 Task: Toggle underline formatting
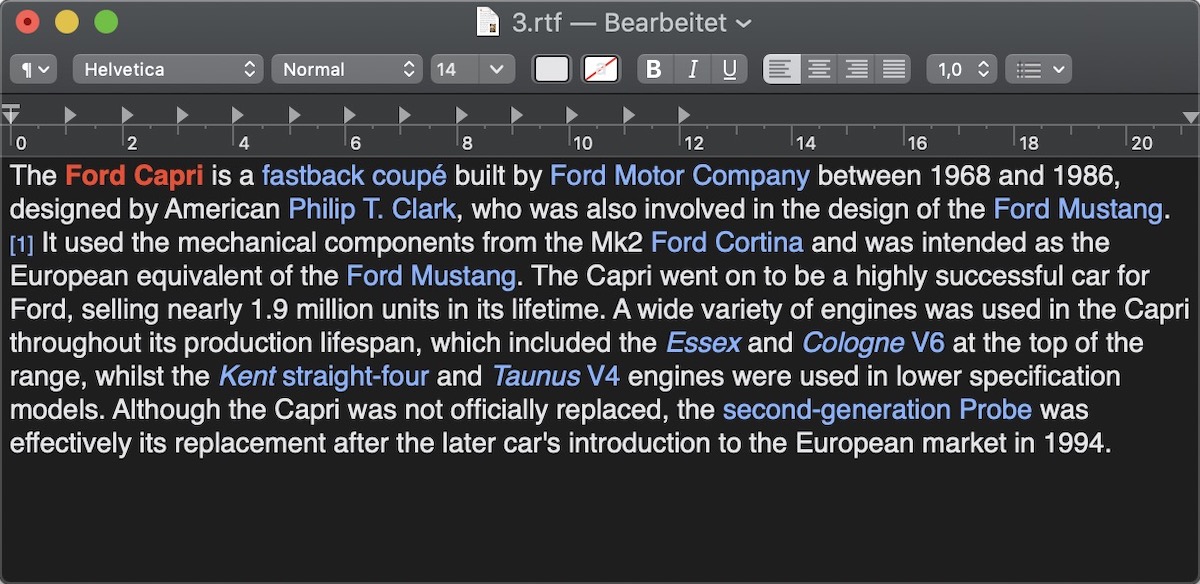tap(729, 69)
